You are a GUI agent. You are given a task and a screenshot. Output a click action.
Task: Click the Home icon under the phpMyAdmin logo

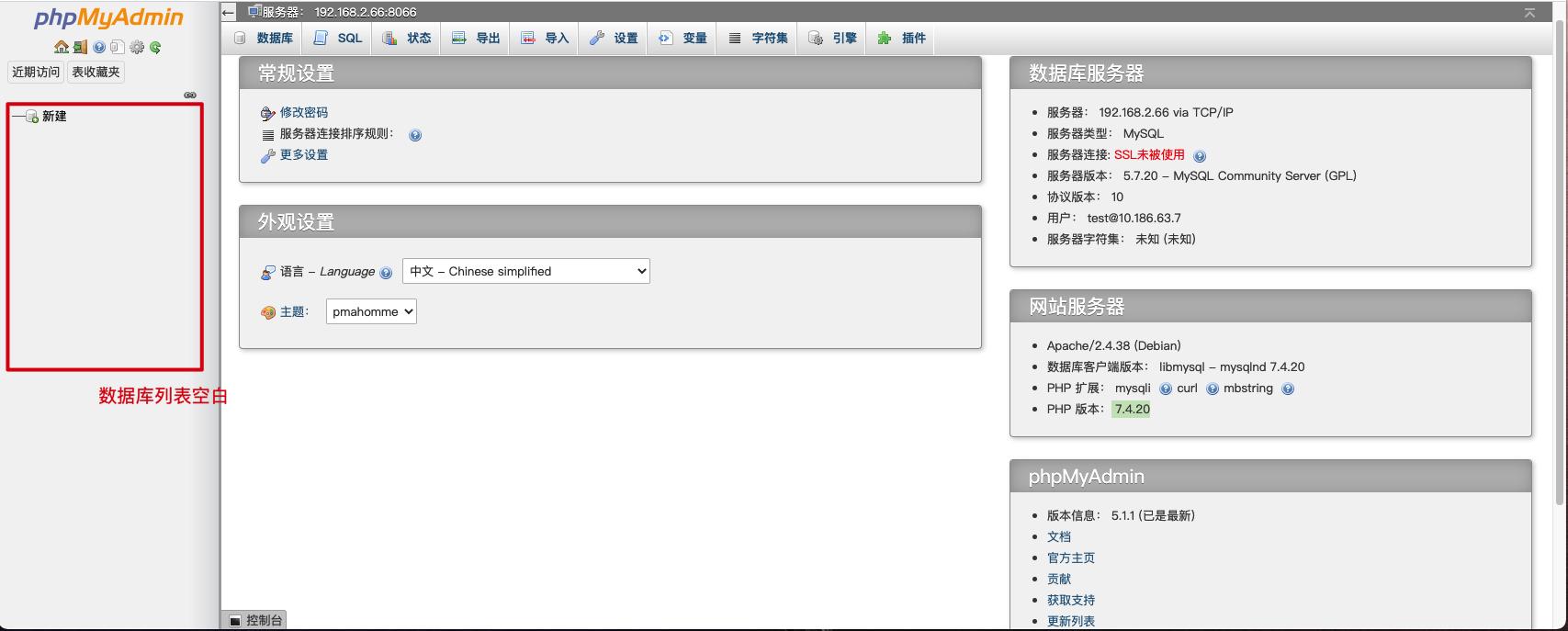pyautogui.click(x=62, y=47)
